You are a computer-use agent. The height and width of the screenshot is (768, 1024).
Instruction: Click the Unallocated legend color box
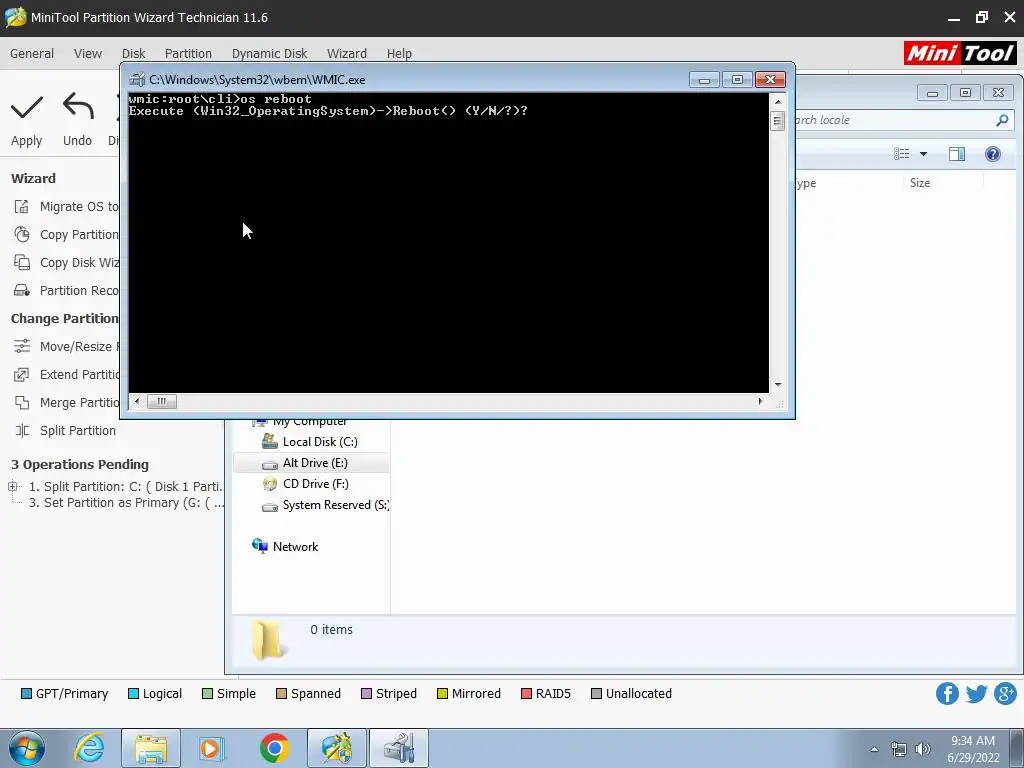click(x=596, y=694)
